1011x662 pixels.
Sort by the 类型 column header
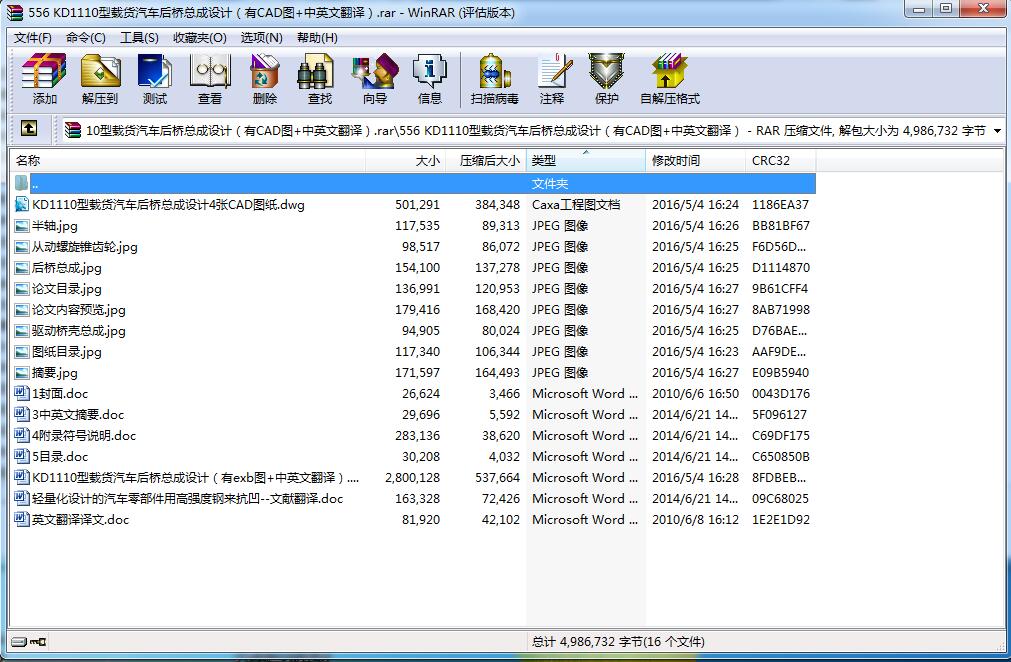coord(586,161)
